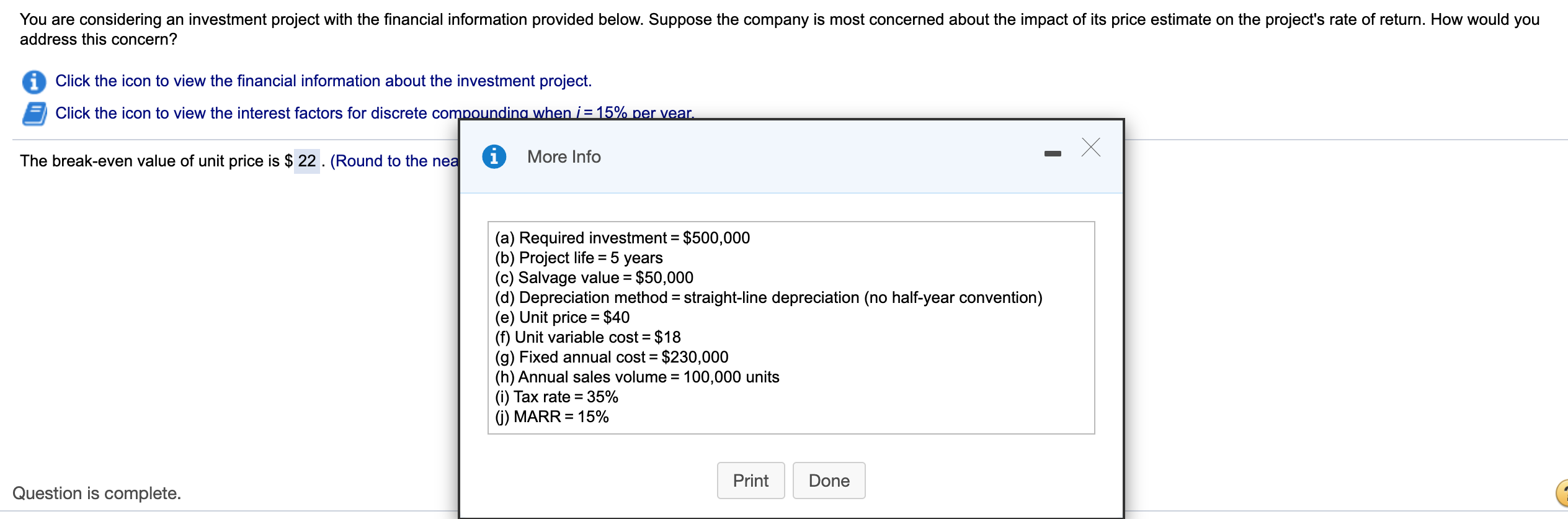Click the Question is complete status text

[97, 493]
